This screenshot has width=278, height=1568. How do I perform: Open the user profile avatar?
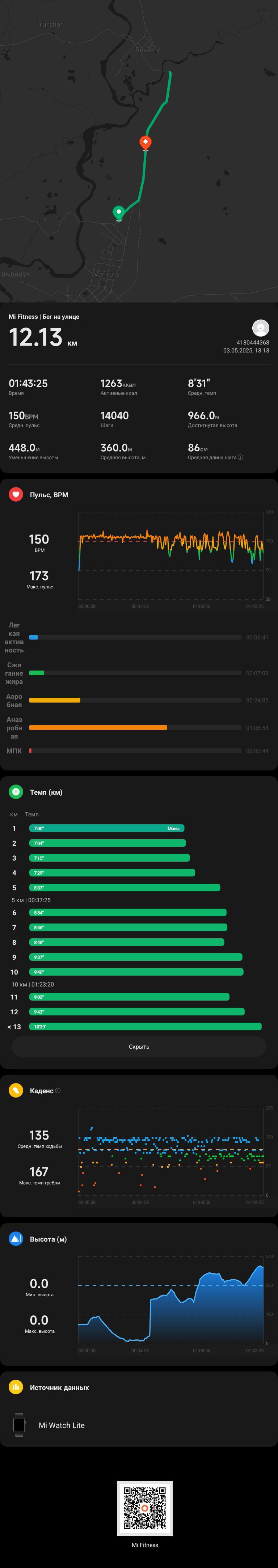[260, 327]
